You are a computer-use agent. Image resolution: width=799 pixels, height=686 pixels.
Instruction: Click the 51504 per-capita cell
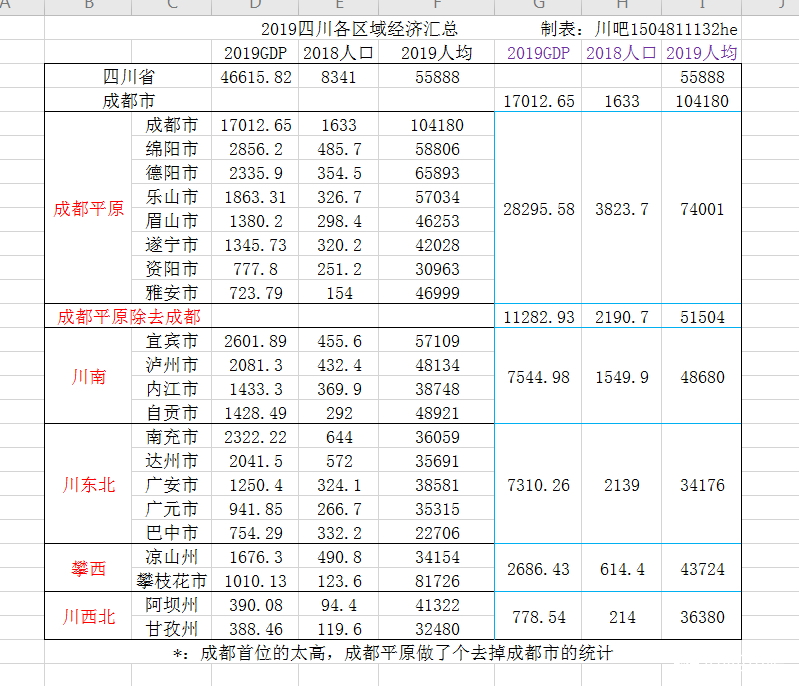pyautogui.click(x=702, y=317)
